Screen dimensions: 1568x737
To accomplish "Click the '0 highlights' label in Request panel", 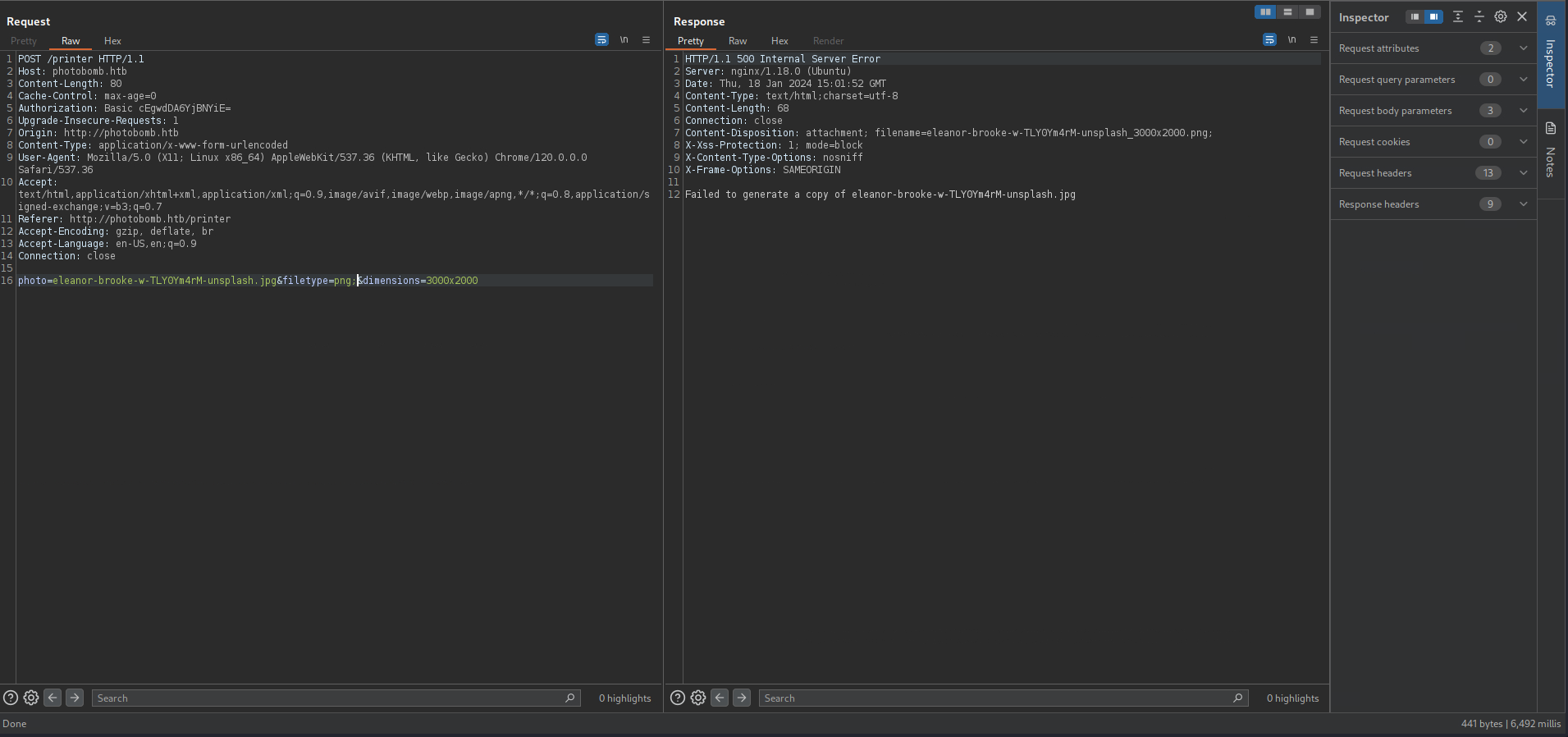I will (624, 698).
